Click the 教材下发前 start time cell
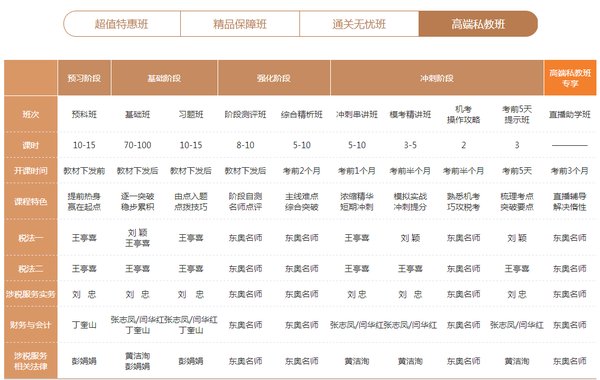 click(x=84, y=171)
